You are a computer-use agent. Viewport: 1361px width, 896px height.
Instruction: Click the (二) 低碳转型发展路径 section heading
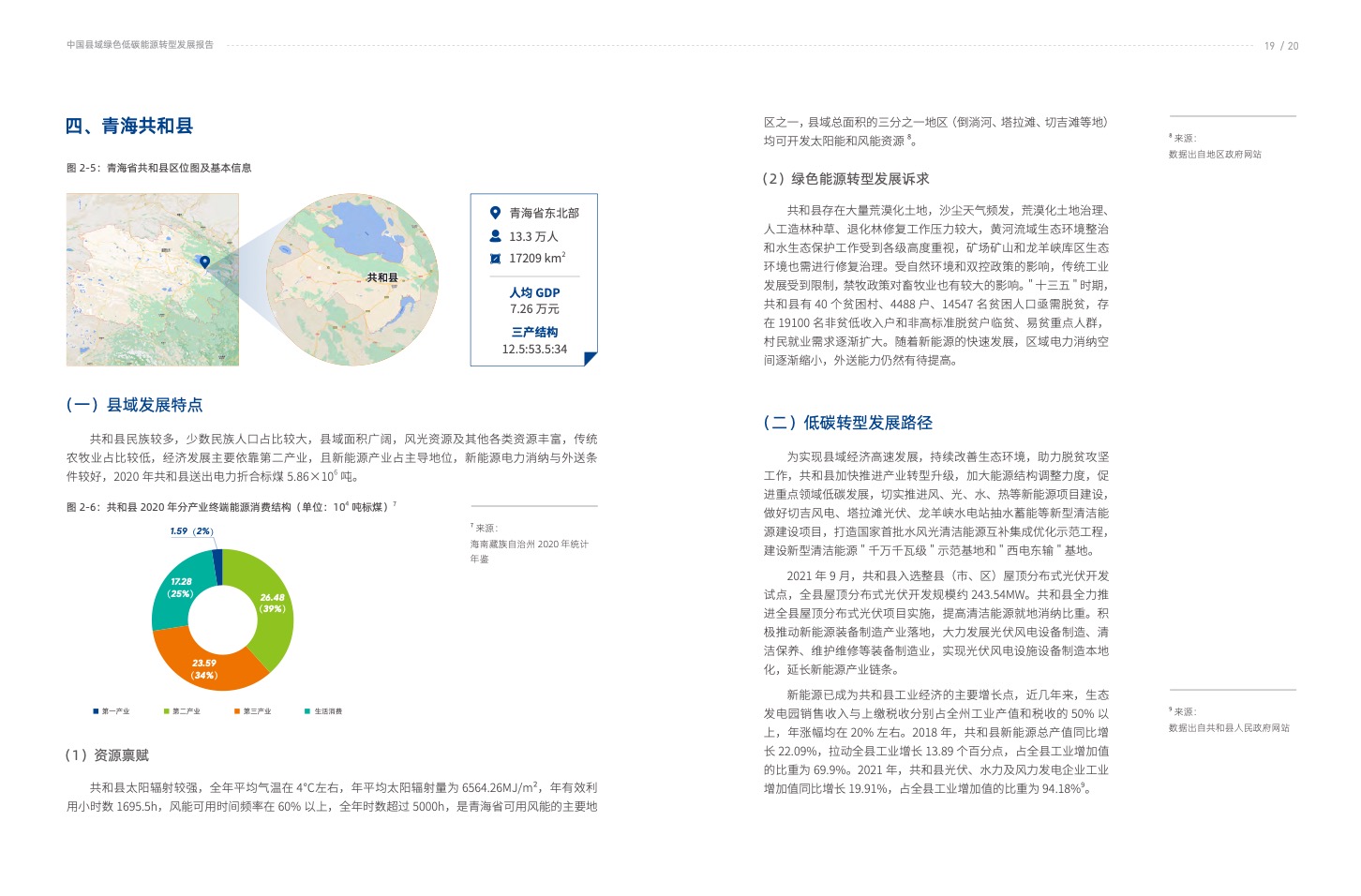click(847, 423)
